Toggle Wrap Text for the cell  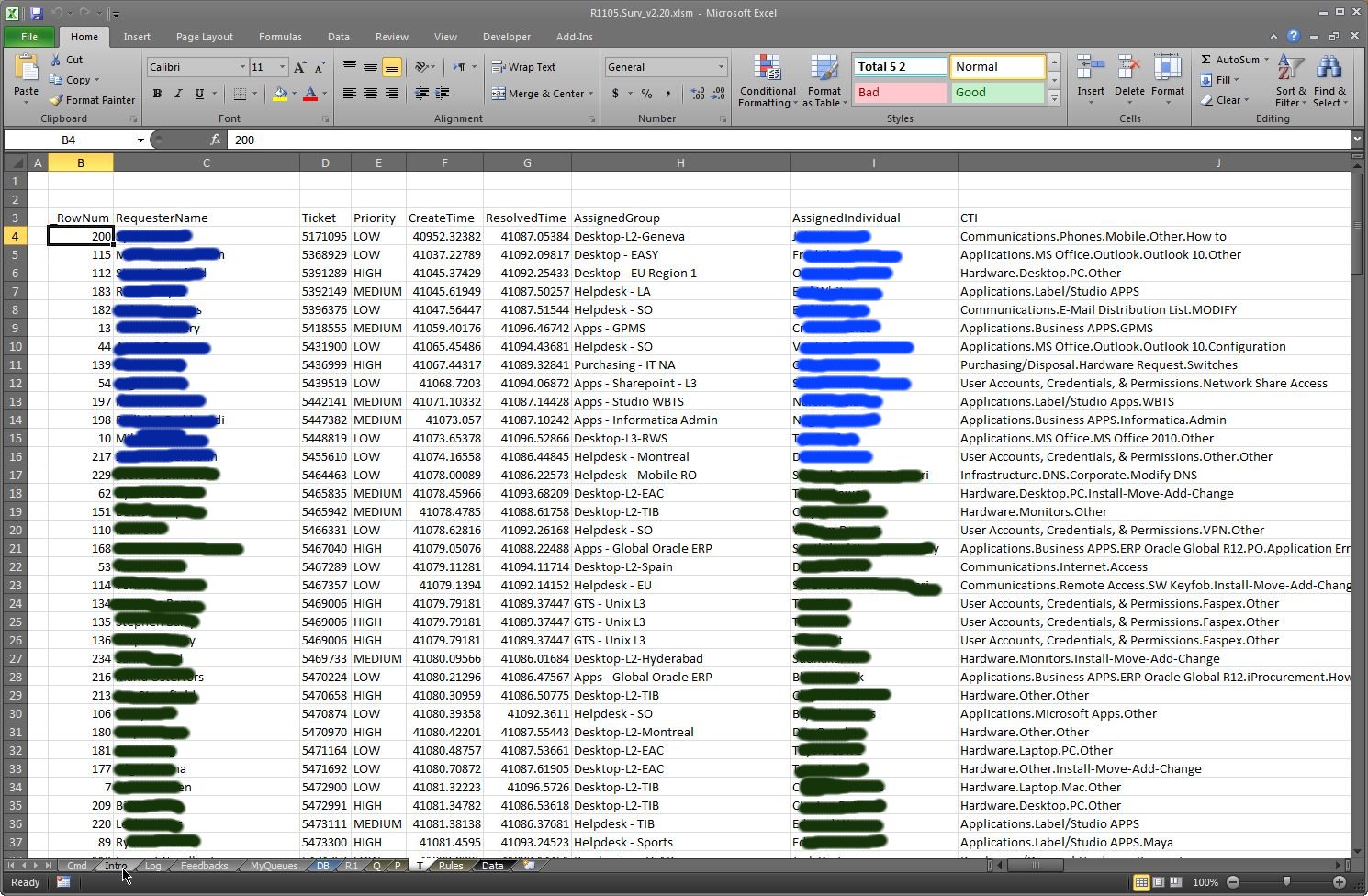tap(523, 67)
